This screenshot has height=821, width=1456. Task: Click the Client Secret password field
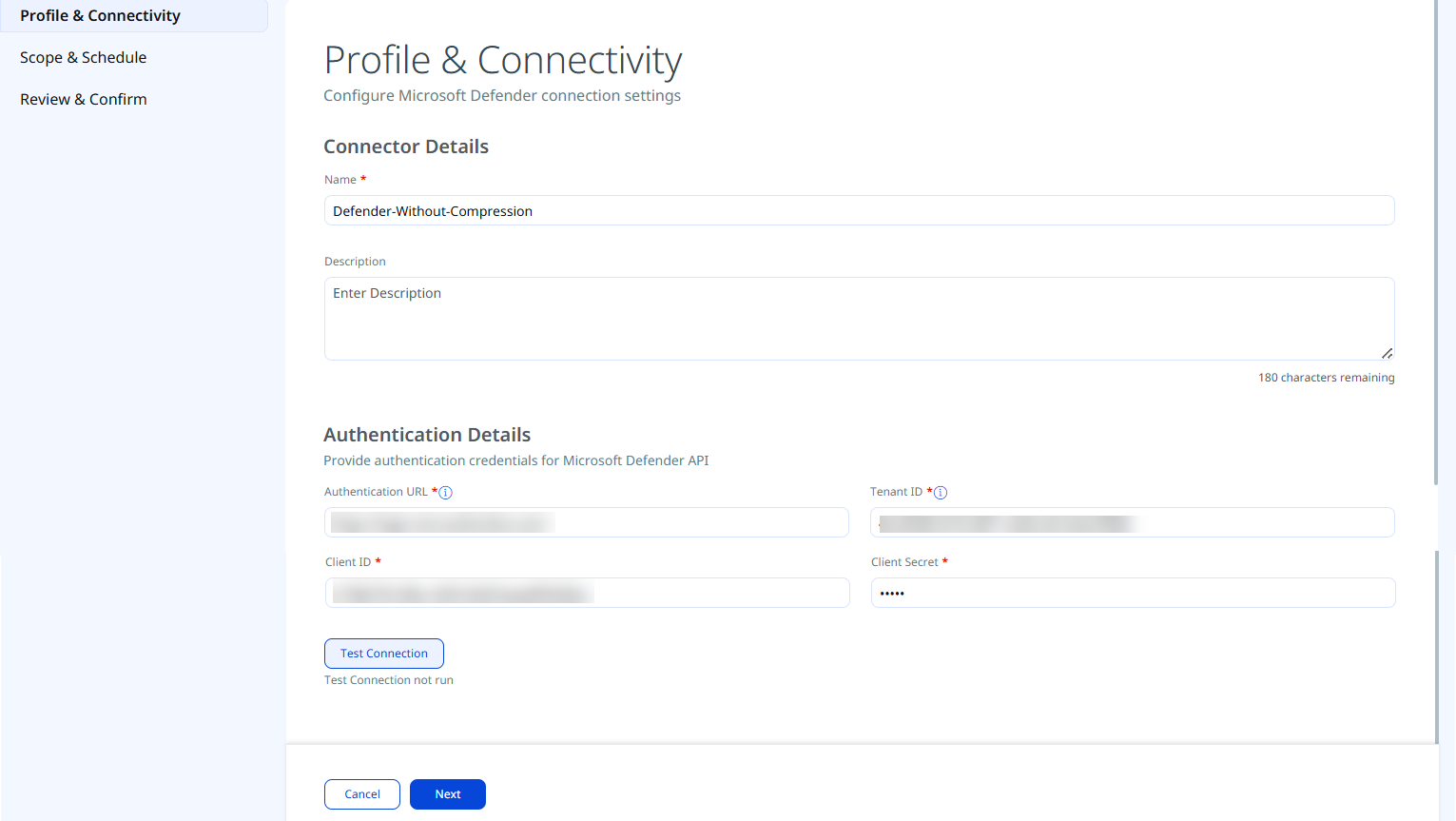click(x=1134, y=593)
